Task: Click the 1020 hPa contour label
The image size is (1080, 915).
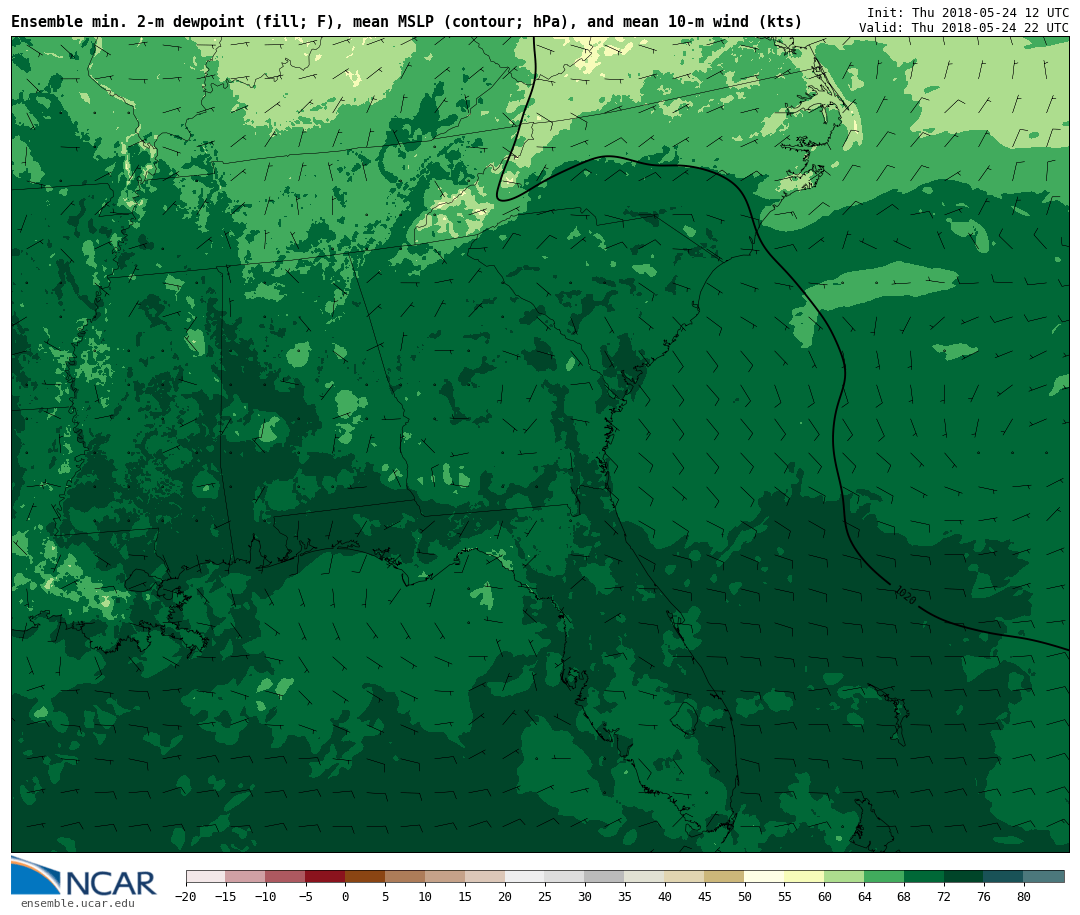Action: click(904, 595)
